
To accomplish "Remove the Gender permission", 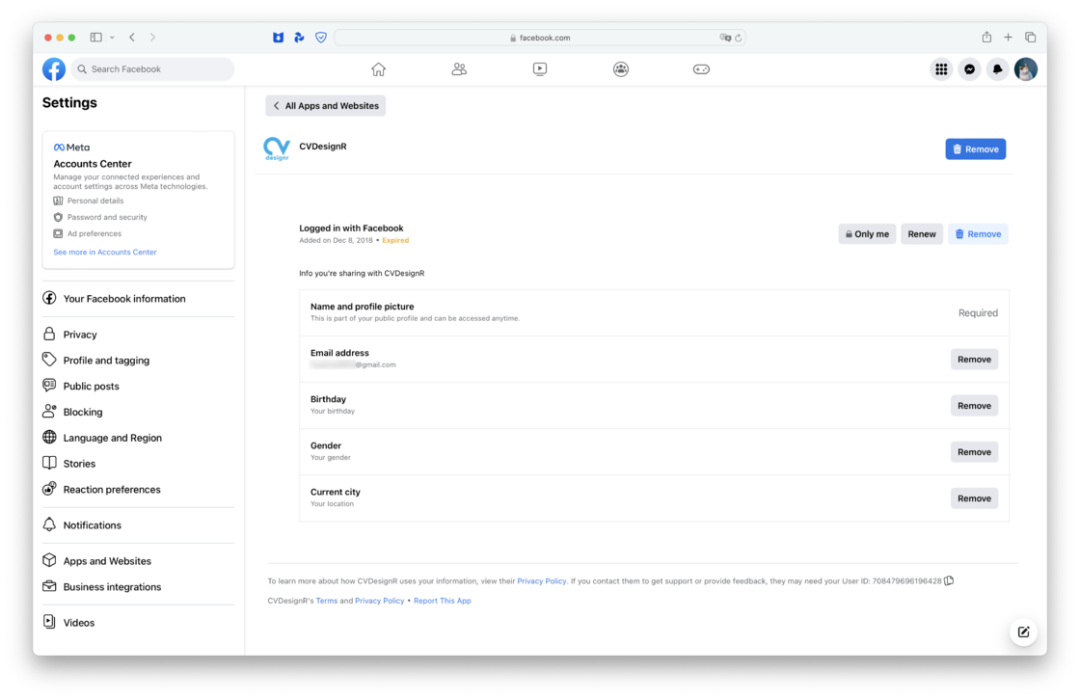I will 974,452.
